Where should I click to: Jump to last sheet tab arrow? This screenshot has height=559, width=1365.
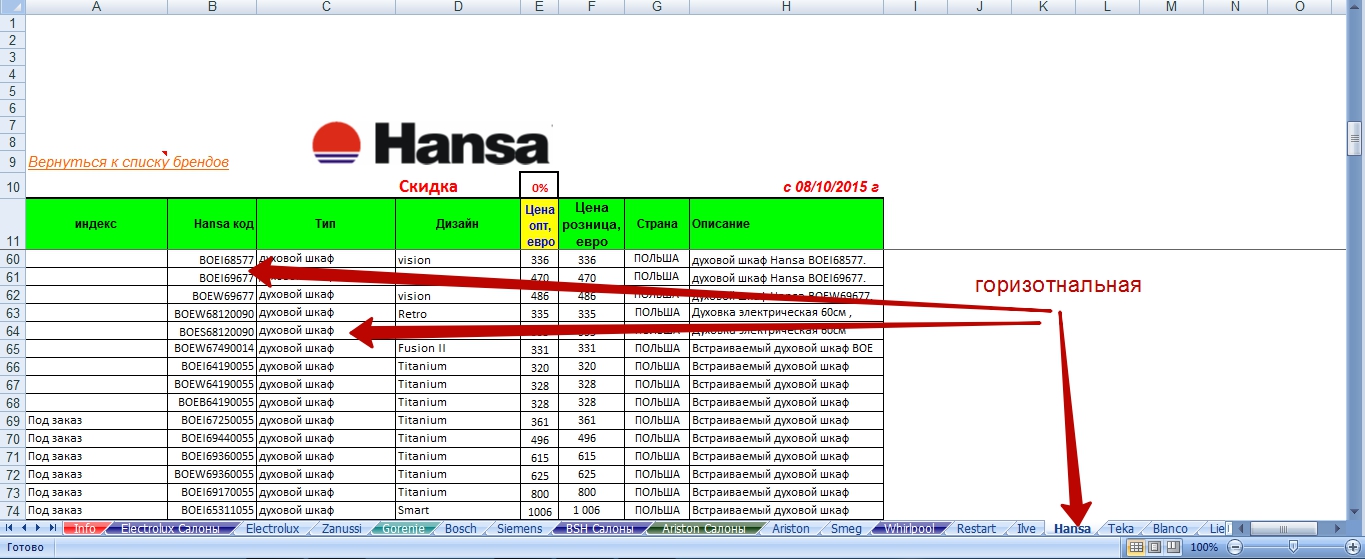(x=53, y=528)
